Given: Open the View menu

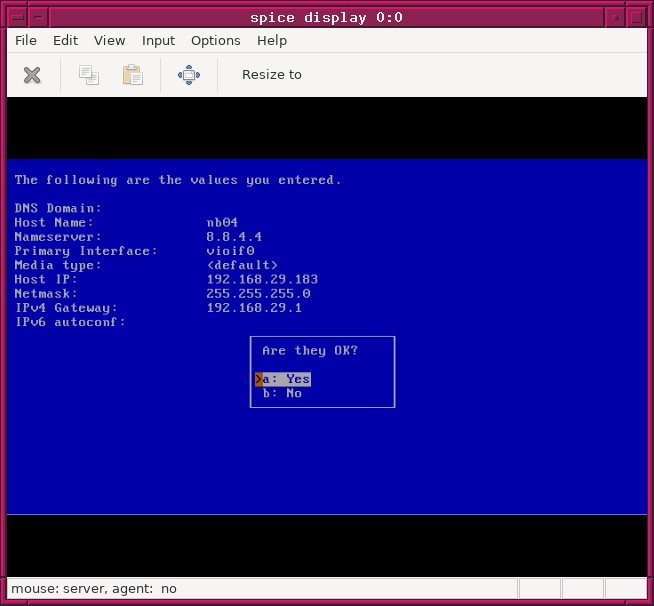Looking at the screenshot, I should (110, 40).
